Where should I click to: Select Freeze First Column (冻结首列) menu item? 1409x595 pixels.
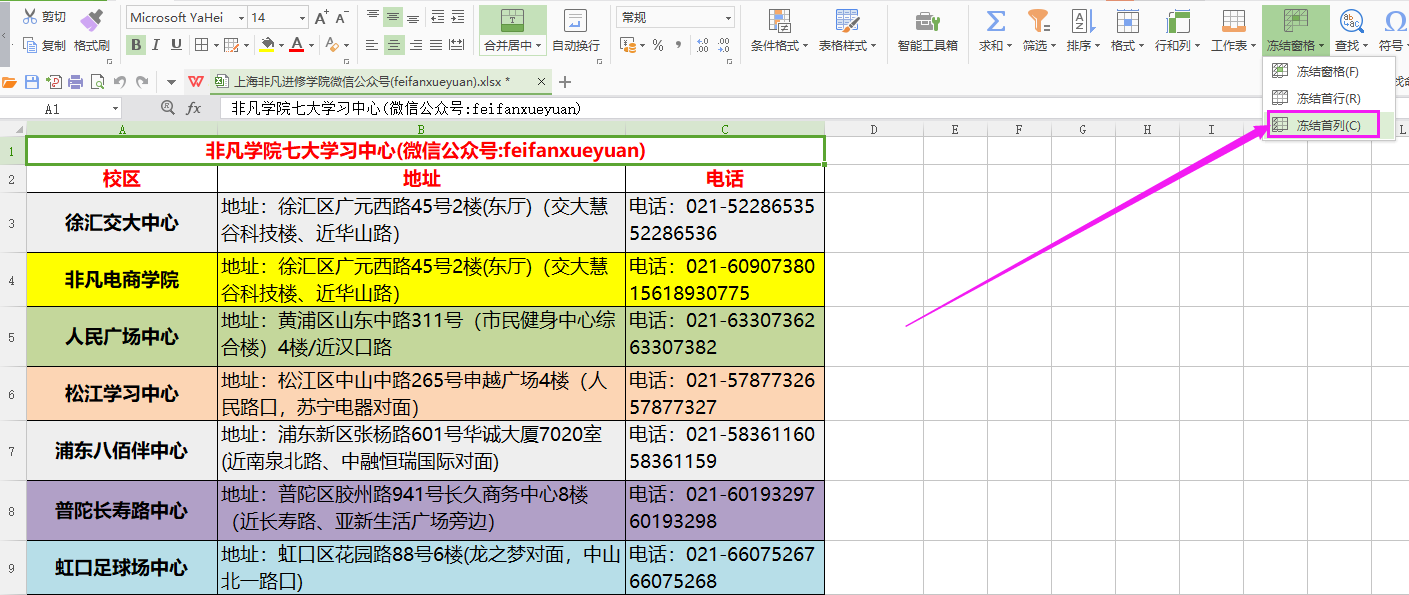tap(1327, 125)
